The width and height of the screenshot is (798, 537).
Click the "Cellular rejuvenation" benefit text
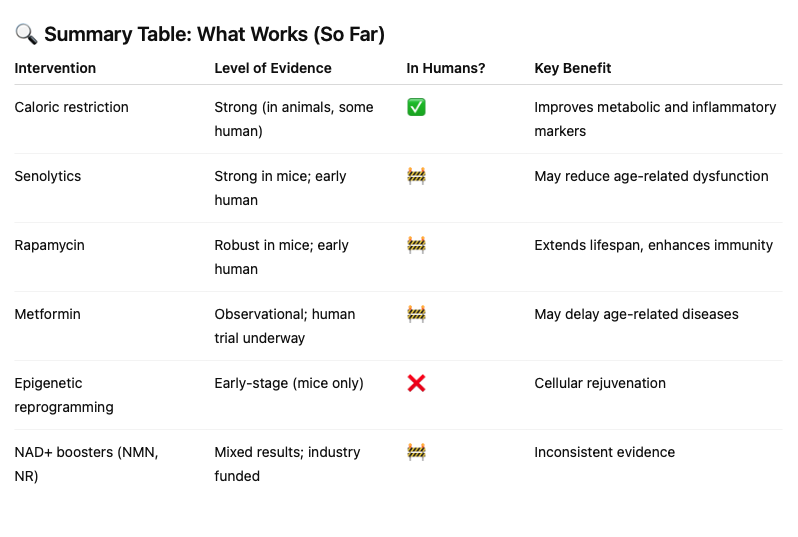pyautogui.click(x=600, y=383)
